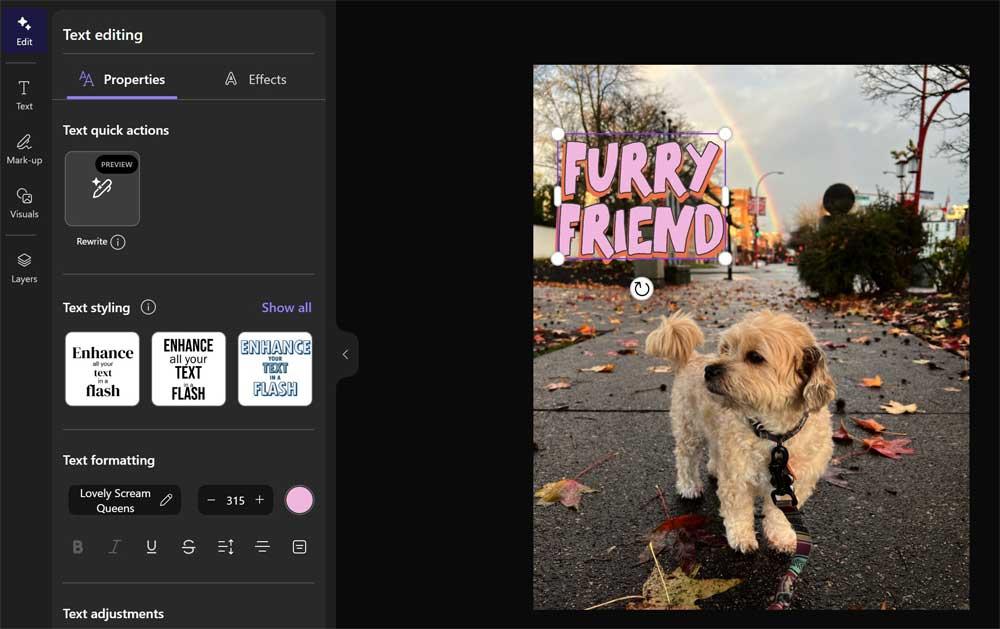Click the Rewrite quick action tile
The width and height of the screenshot is (1000, 629).
(102, 189)
